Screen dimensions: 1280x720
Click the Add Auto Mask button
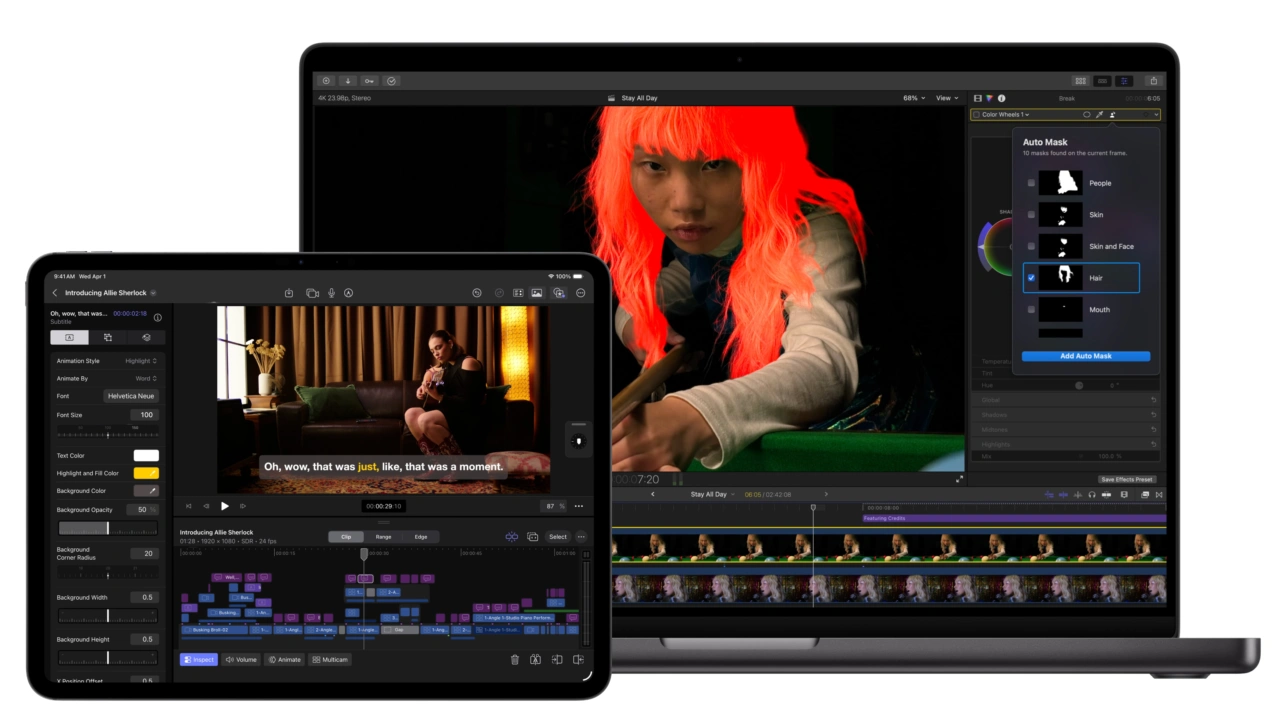coord(1086,356)
